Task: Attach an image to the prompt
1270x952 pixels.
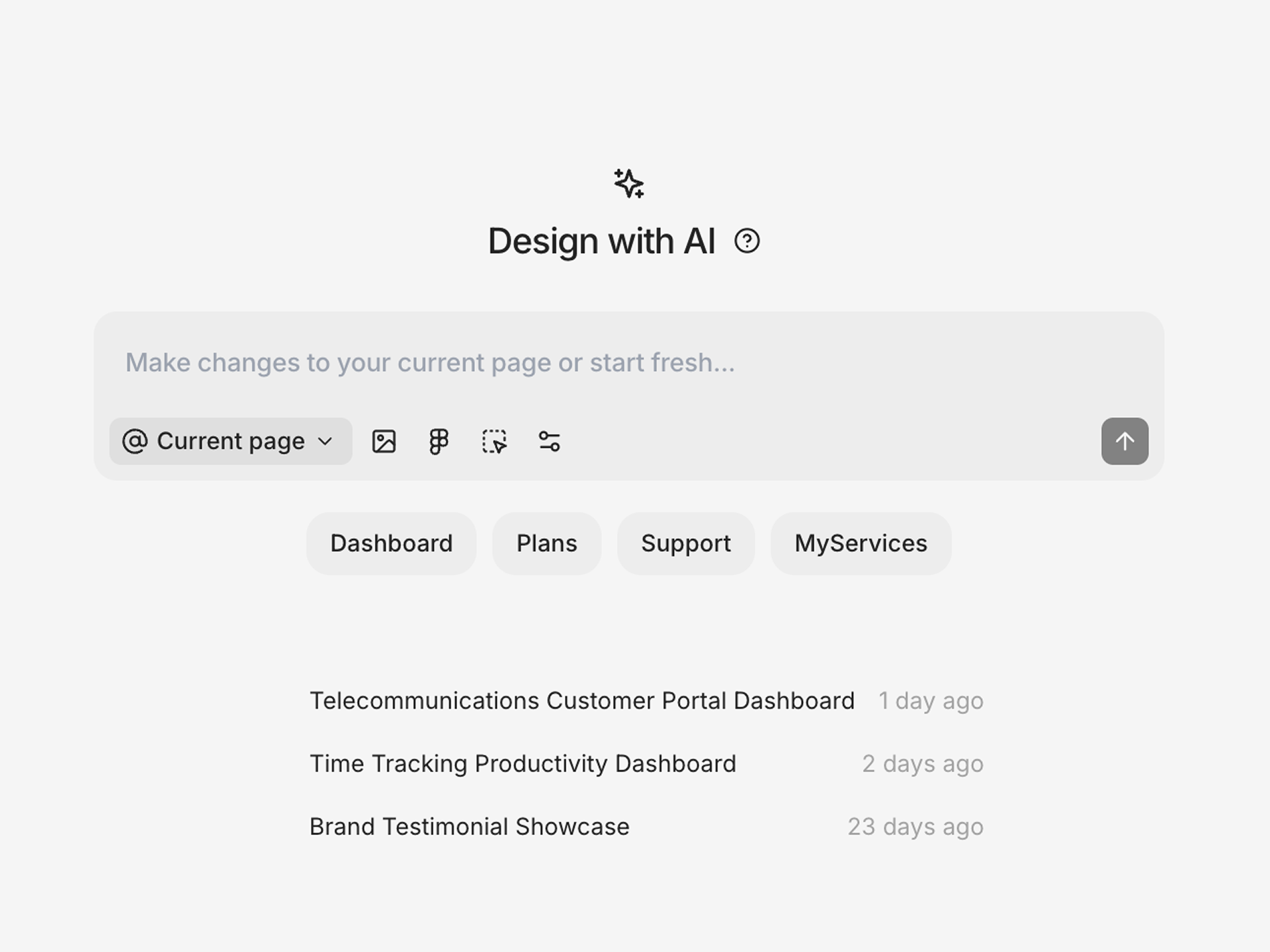Action: point(384,441)
